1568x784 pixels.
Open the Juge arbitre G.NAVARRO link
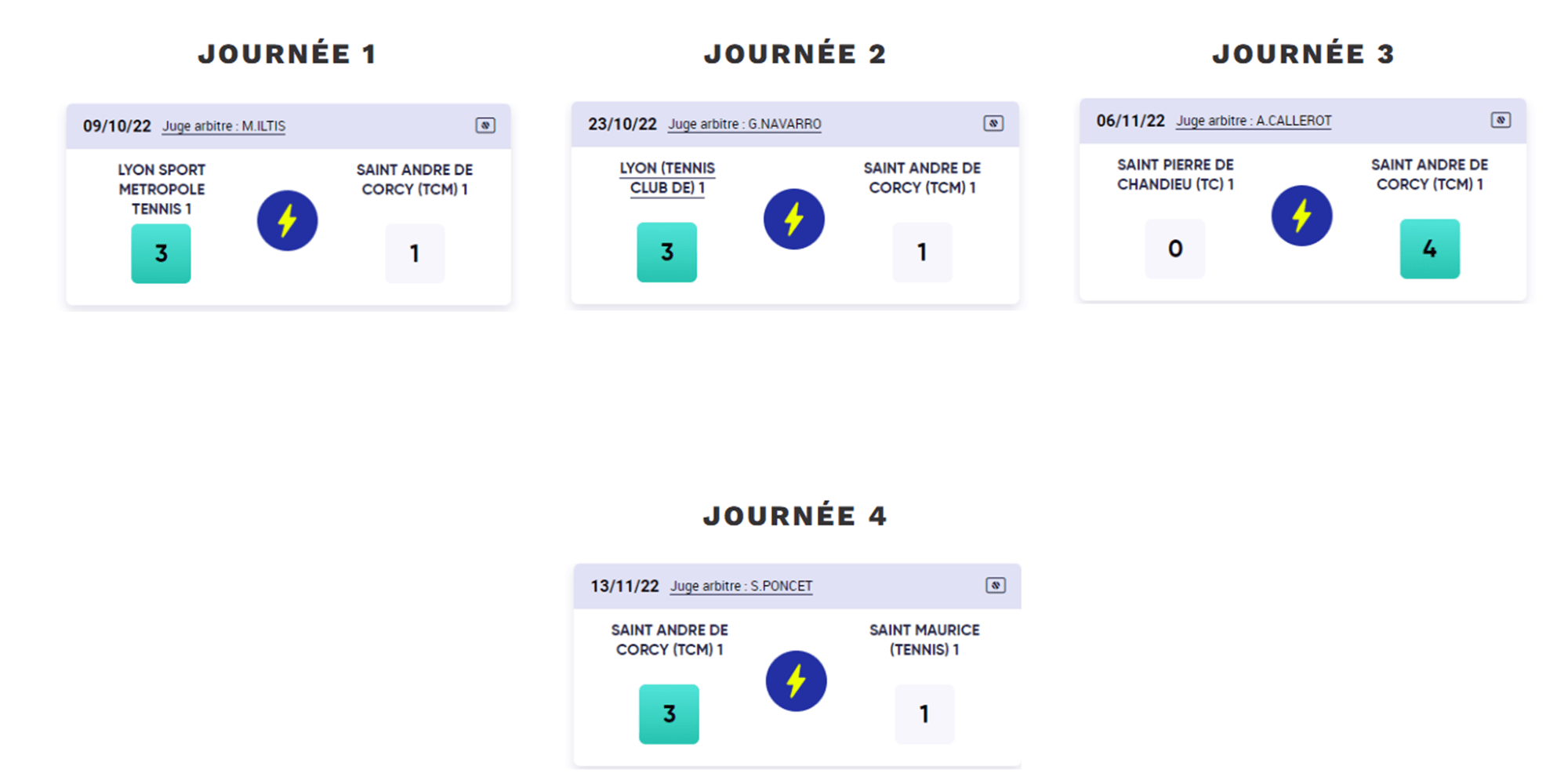coord(744,124)
